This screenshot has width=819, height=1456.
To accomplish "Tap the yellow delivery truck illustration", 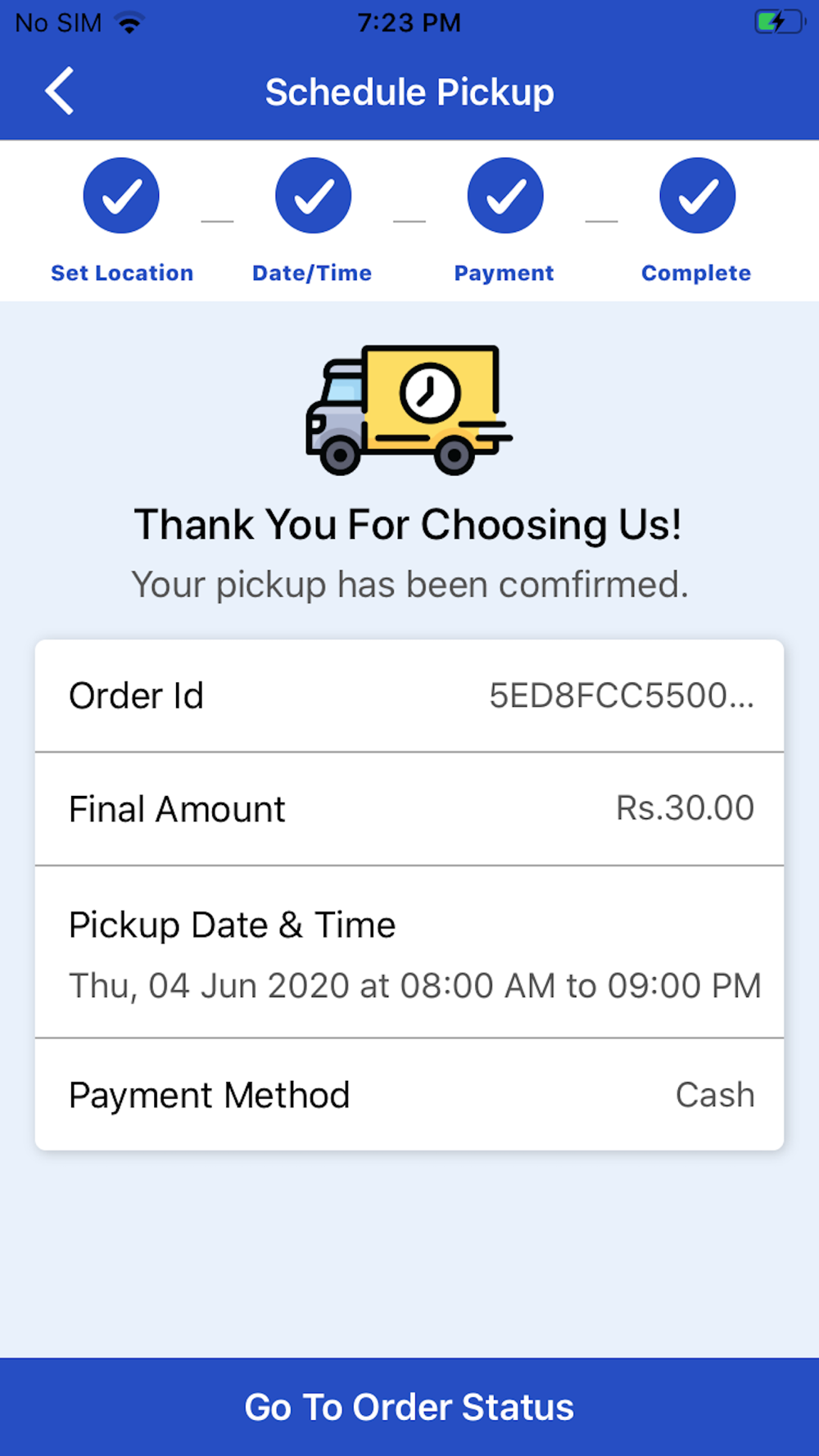I will 409,409.
